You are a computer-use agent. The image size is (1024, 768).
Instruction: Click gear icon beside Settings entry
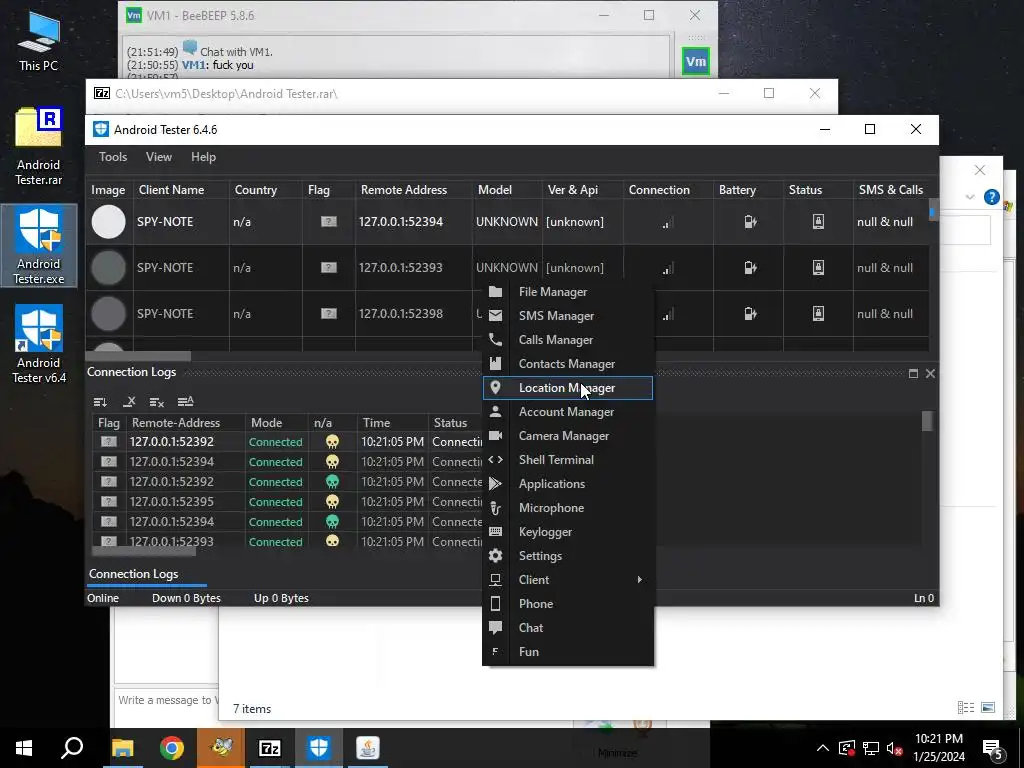pos(496,556)
